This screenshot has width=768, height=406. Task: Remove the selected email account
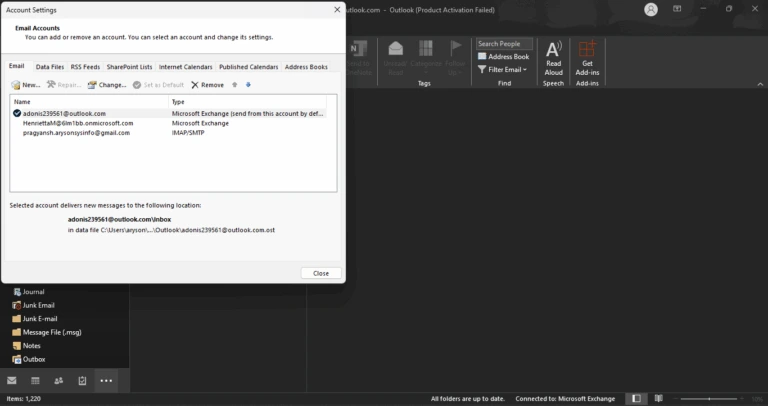click(208, 85)
